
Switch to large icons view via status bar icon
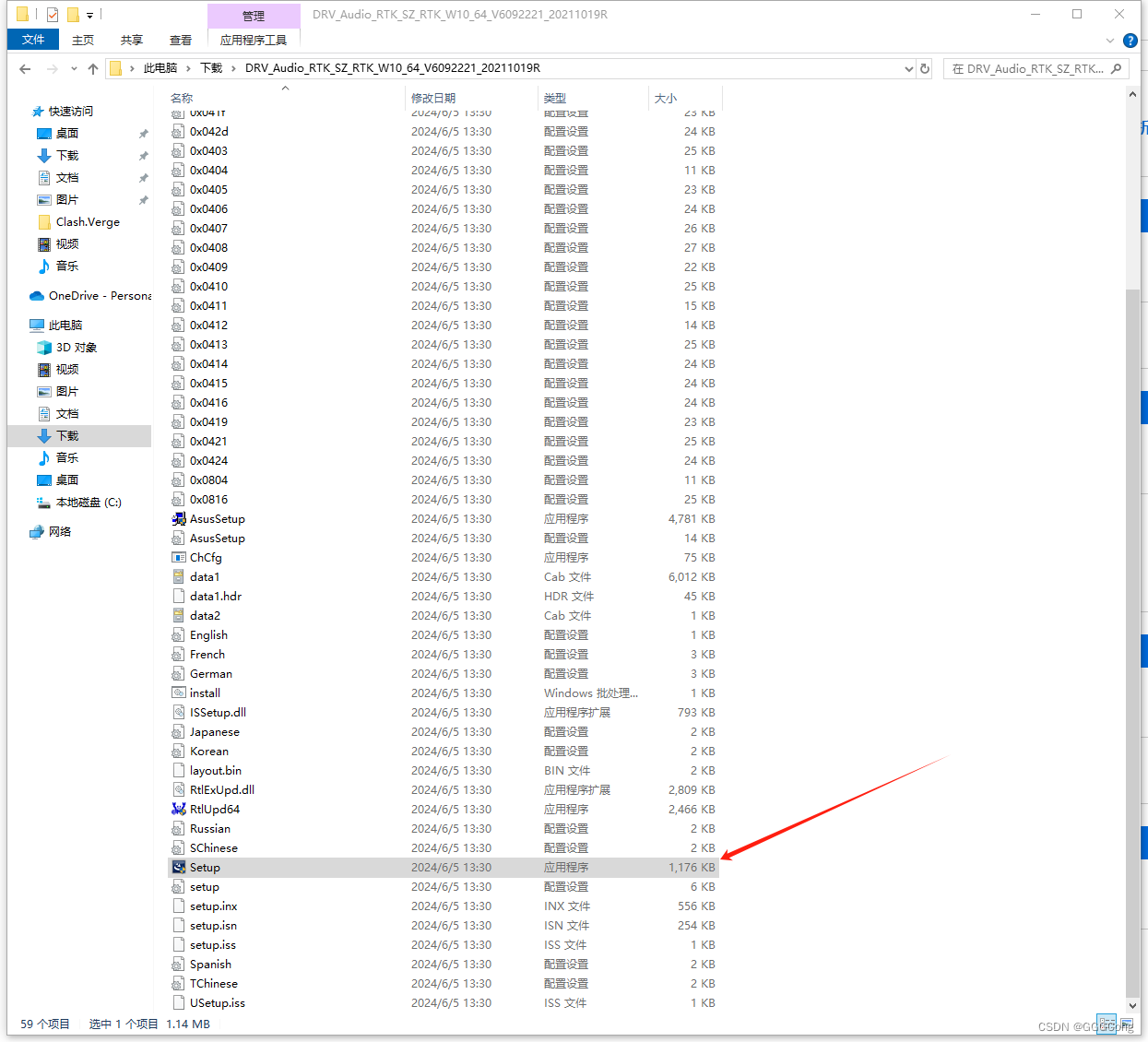pos(1126,1024)
